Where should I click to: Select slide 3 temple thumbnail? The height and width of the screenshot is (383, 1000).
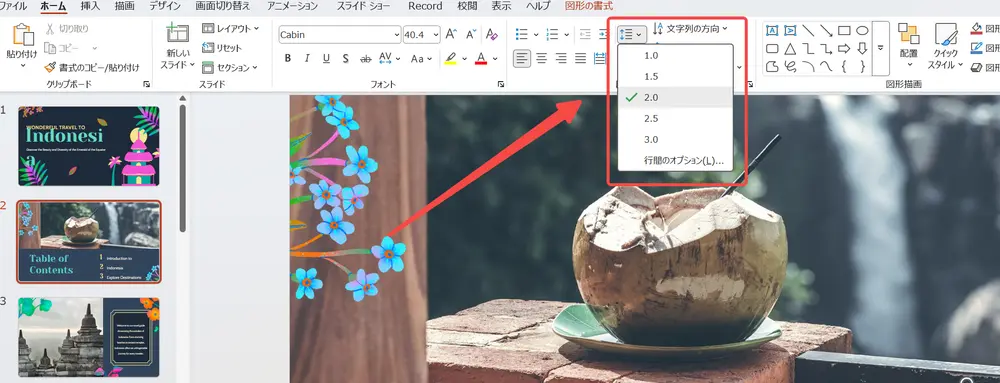[x=89, y=336]
